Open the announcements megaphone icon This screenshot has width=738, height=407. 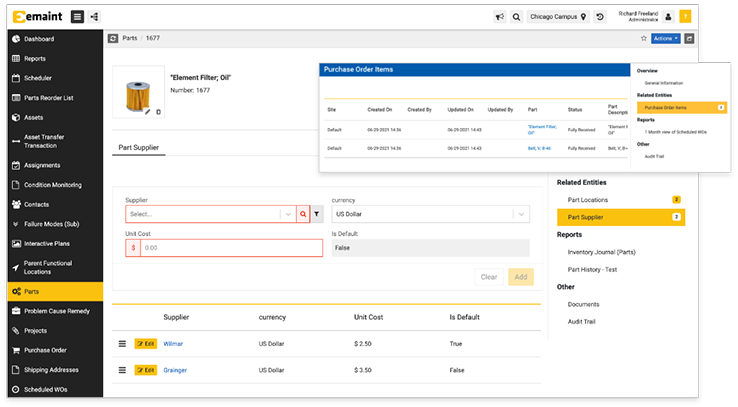pyautogui.click(x=499, y=17)
